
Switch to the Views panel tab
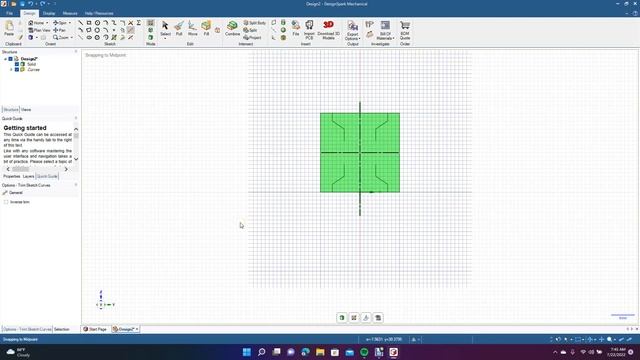coord(26,109)
